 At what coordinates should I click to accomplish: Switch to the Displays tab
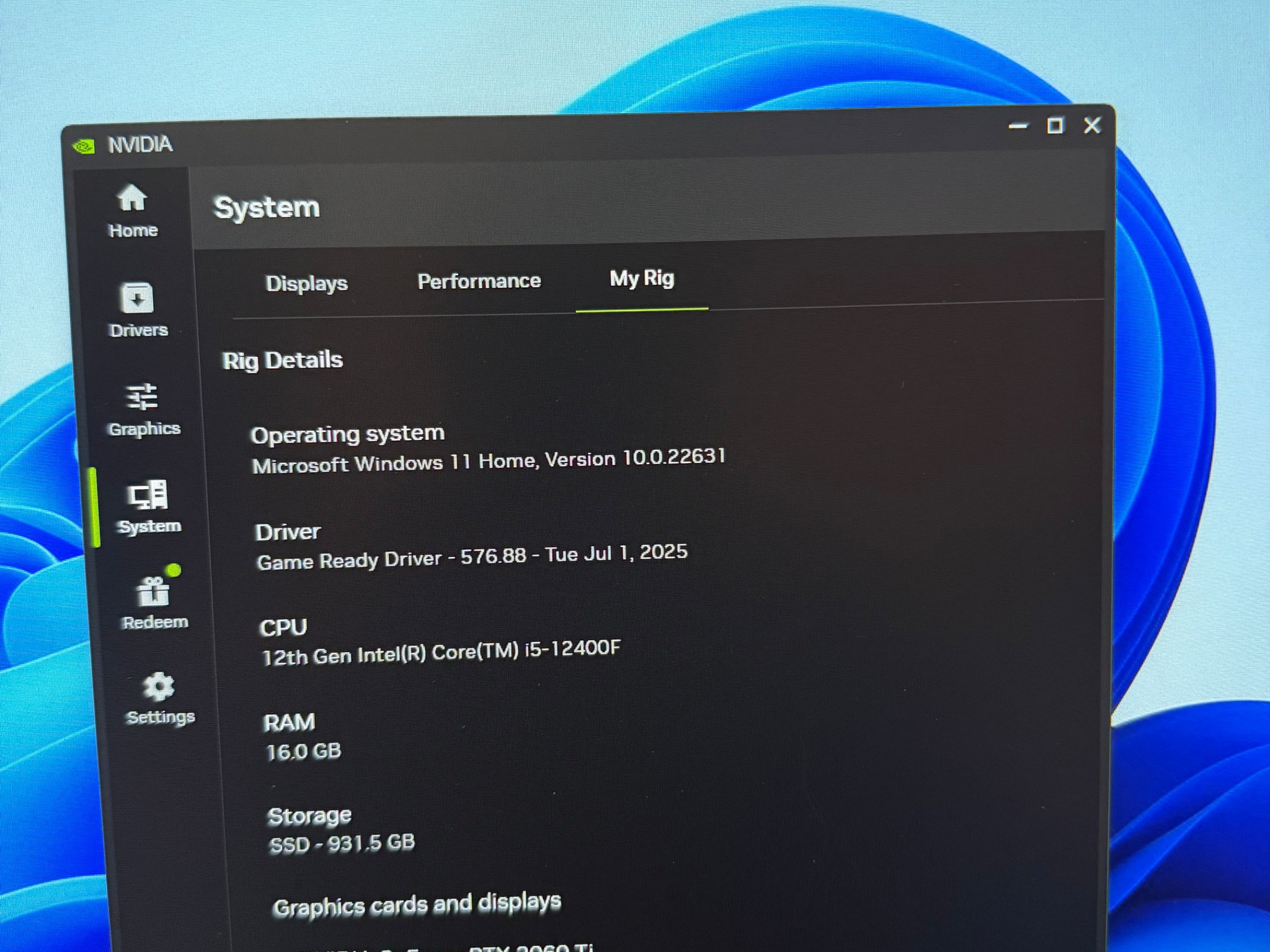pos(306,283)
